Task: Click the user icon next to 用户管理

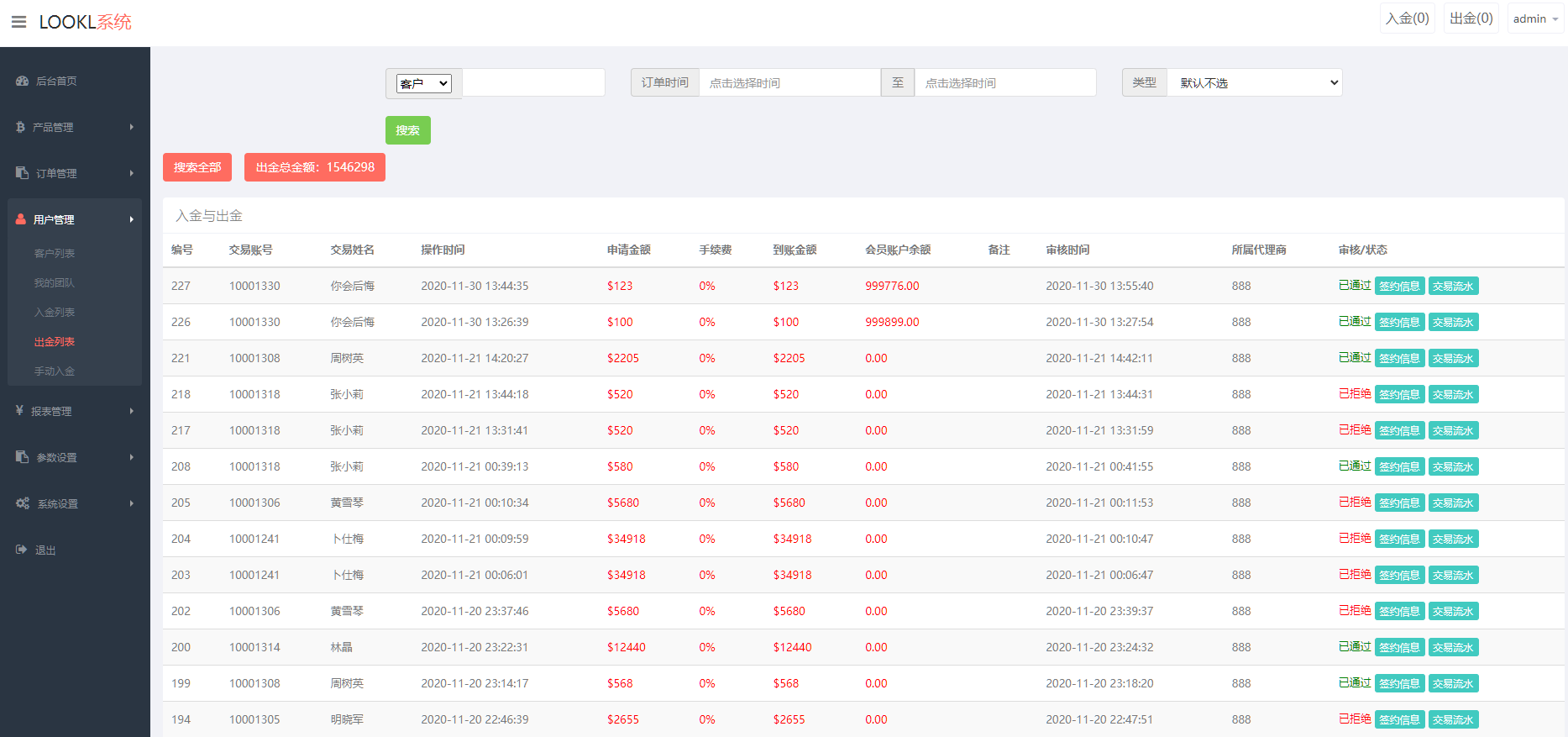Action: point(21,219)
